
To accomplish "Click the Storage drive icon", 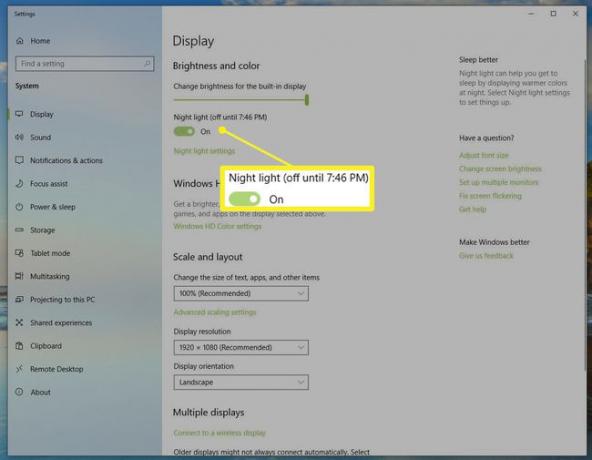I will pos(19,230).
